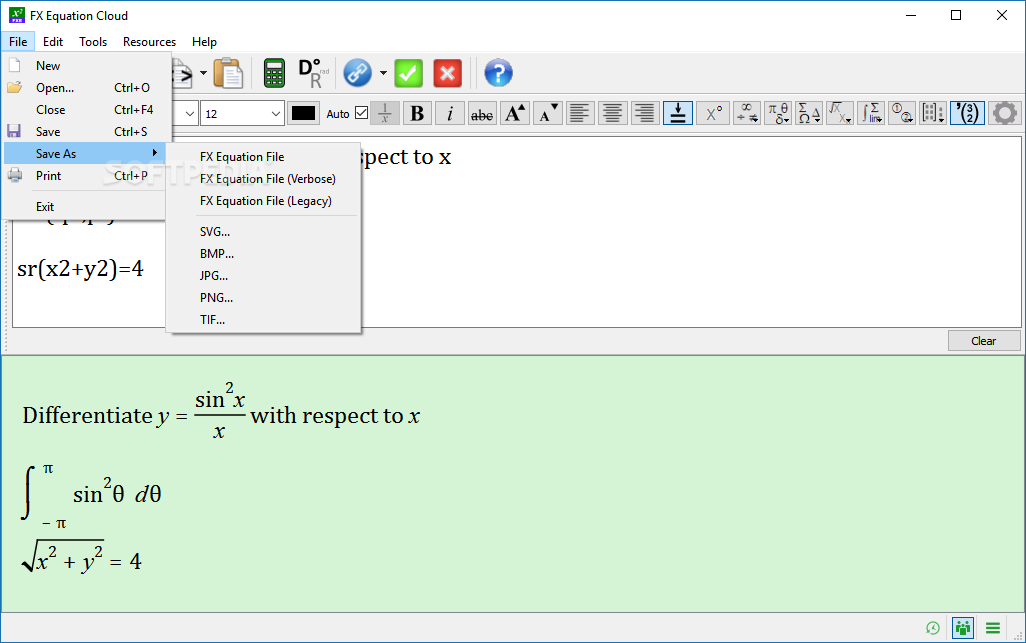Export equation as PNG...
1026x643 pixels.
point(263,298)
